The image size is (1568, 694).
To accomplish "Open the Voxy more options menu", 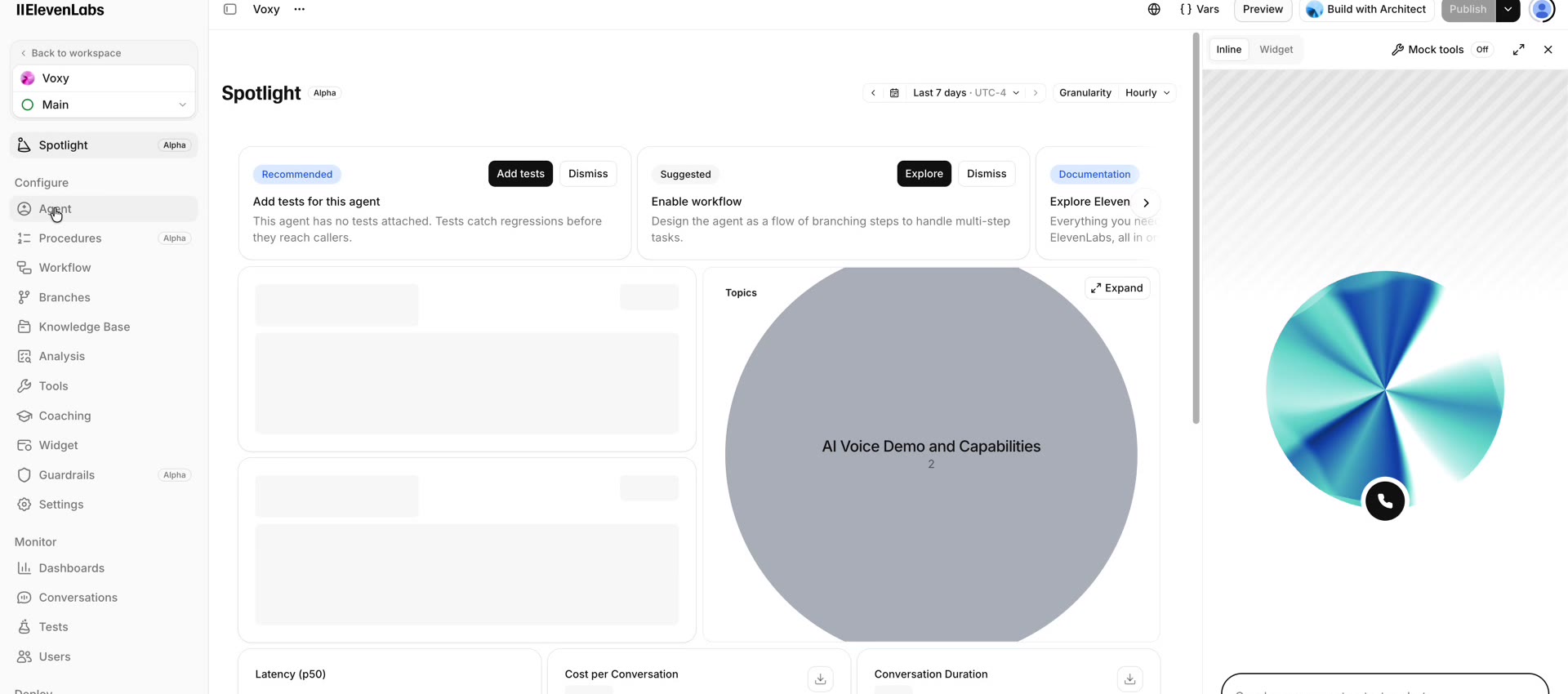I will [x=300, y=9].
